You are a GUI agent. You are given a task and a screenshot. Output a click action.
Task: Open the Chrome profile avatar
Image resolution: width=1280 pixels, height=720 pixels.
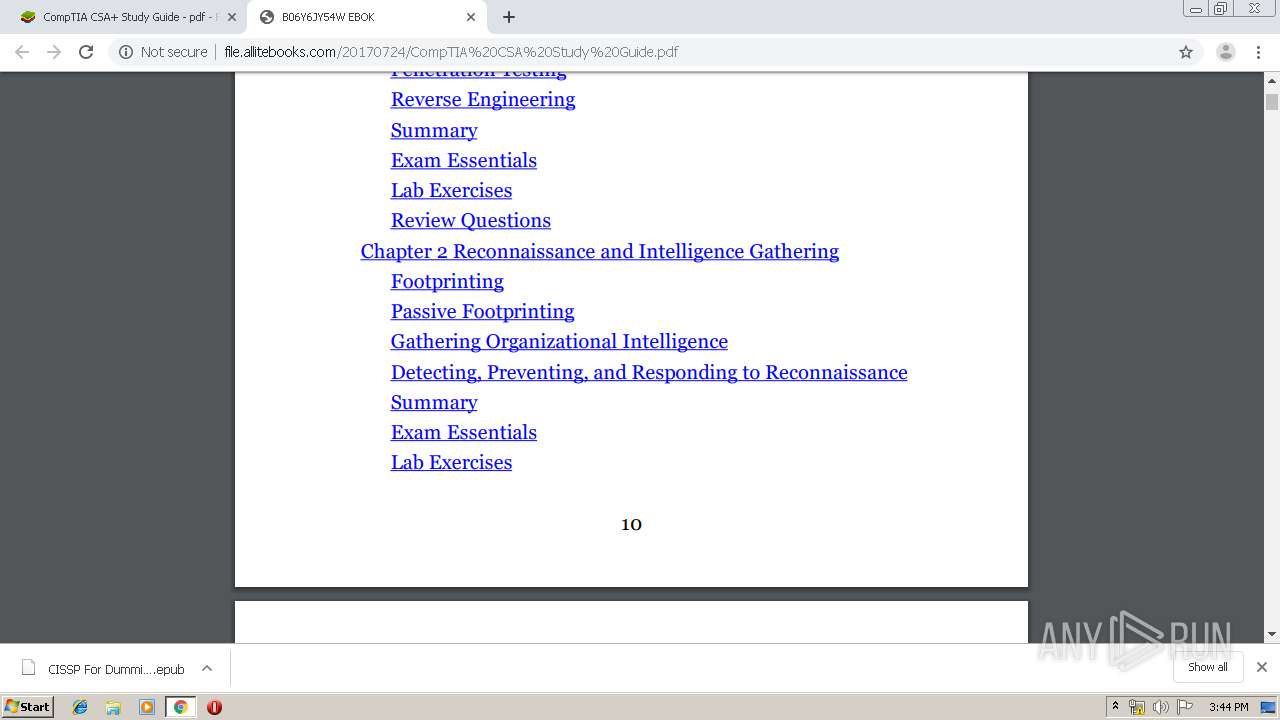pyautogui.click(x=1225, y=52)
